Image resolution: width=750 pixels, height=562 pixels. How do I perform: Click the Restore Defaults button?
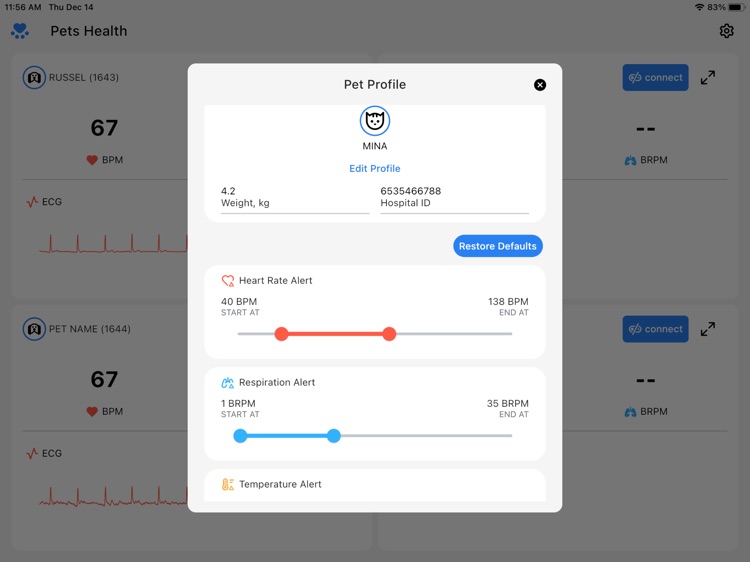pyautogui.click(x=497, y=246)
